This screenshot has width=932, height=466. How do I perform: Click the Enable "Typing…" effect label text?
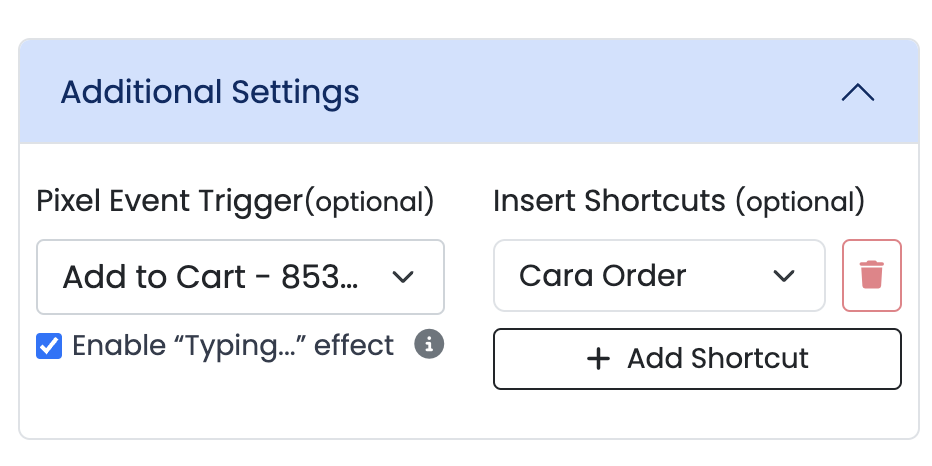233,346
